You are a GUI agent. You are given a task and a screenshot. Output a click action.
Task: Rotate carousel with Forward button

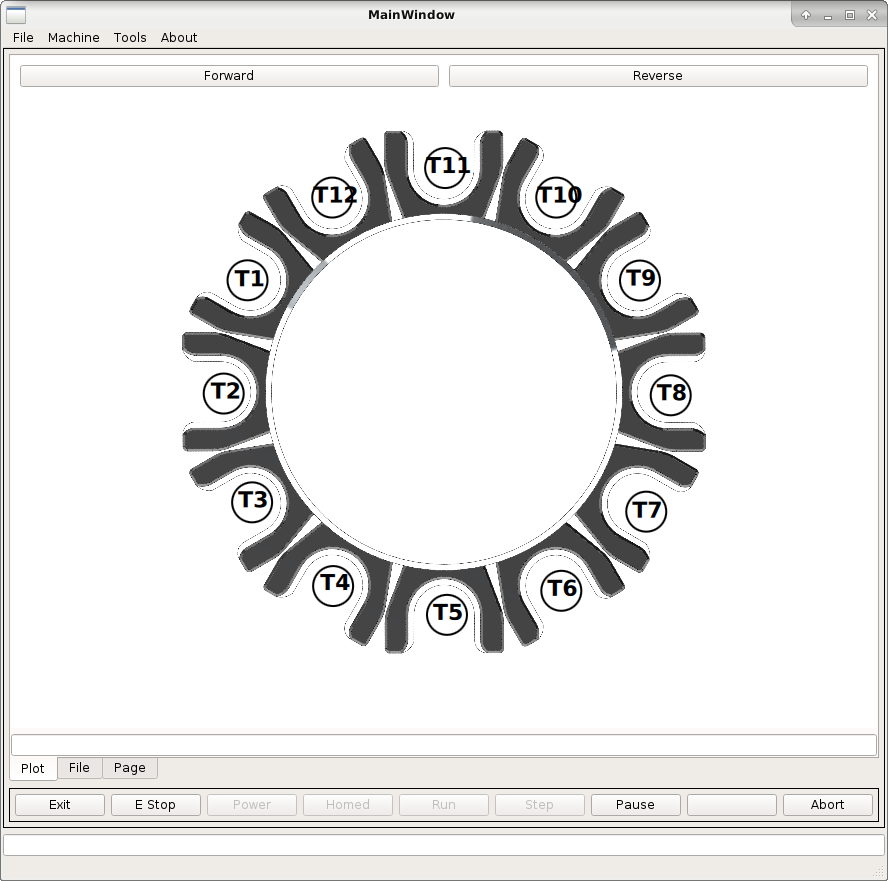229,76
